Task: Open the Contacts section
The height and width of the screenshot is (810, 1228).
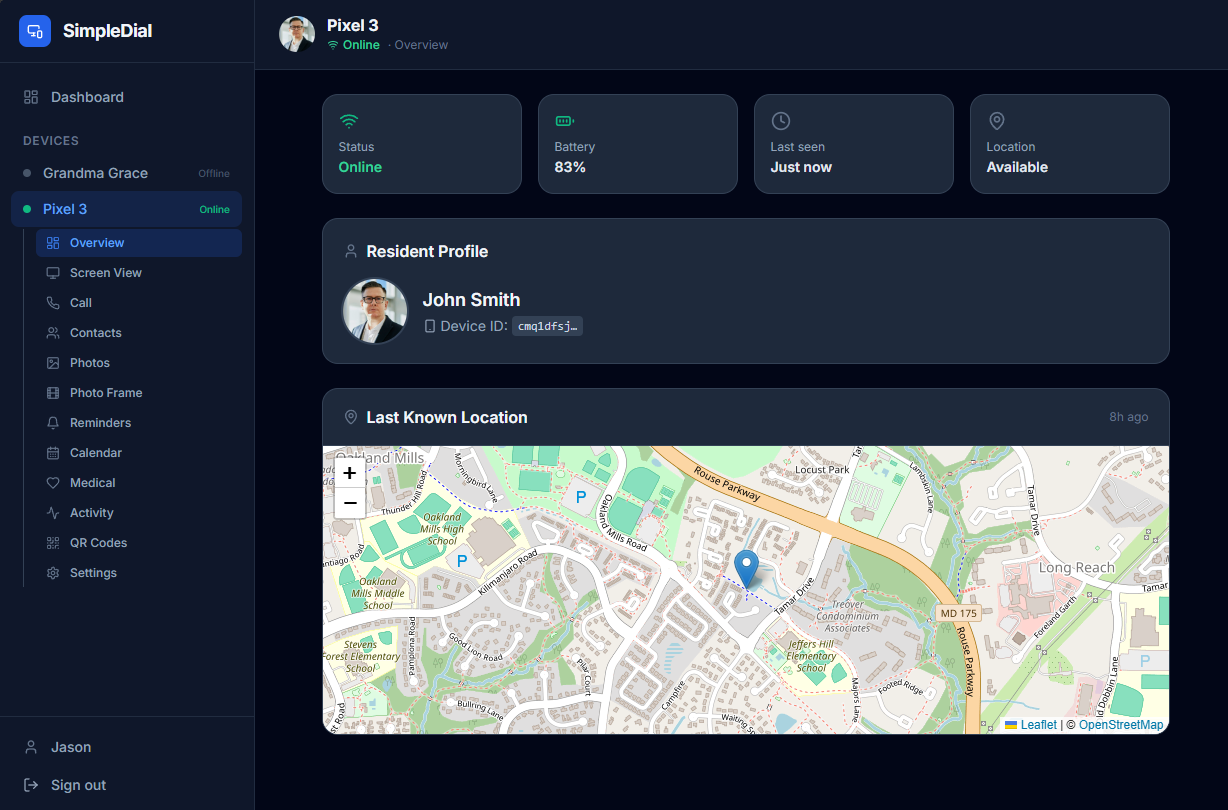Action: click(139, 333)
